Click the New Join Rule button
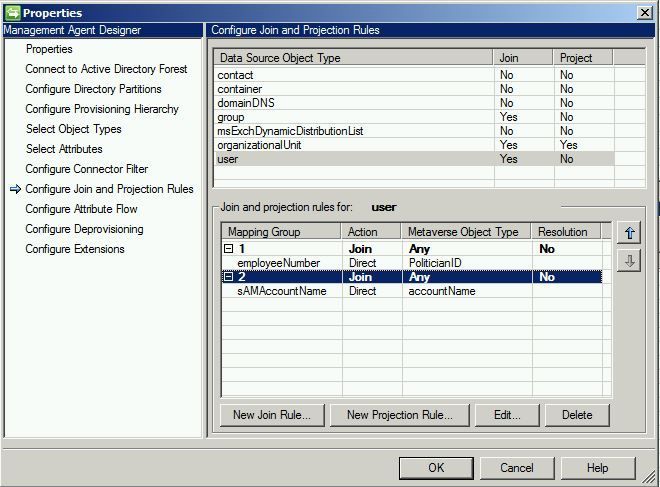The height and width of the screenshot is (487, 660). (272, 415)
